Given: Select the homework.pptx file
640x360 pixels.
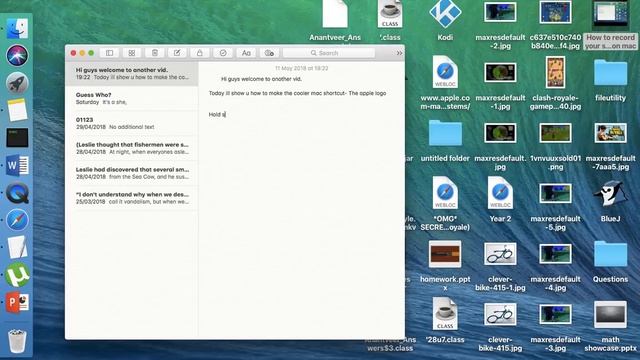Looking at the screenshot, I should point(445,254).
